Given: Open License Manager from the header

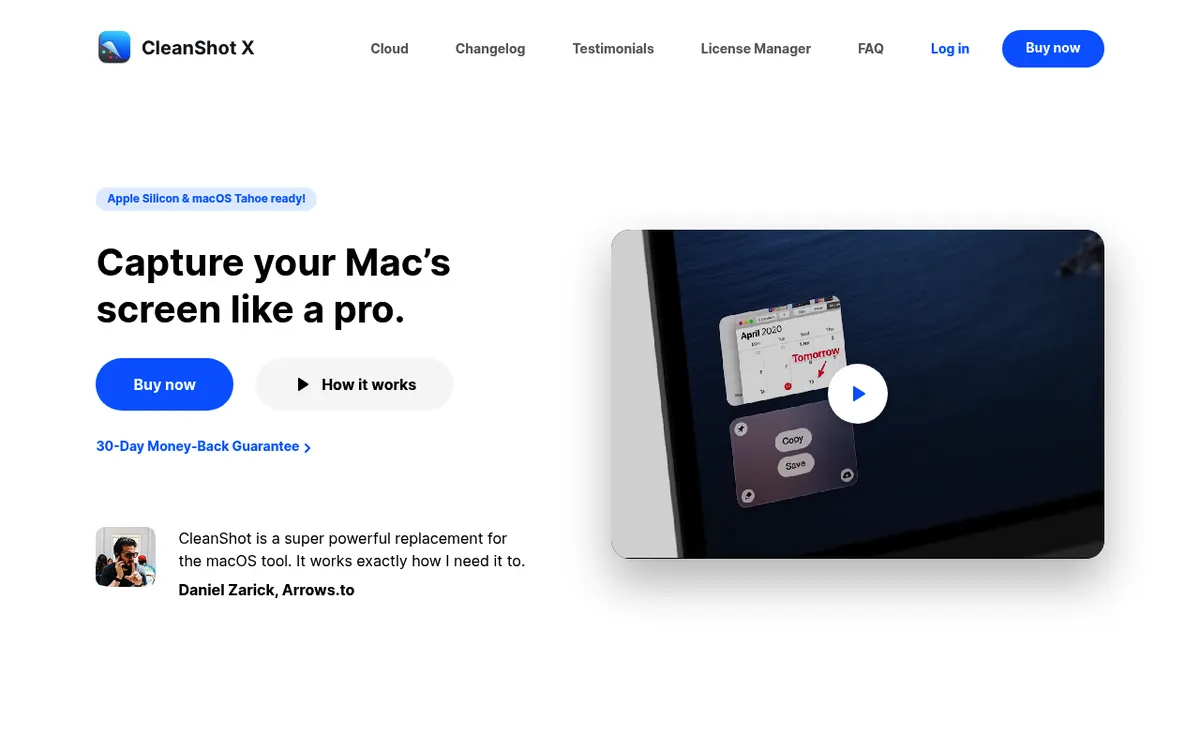Looking at the screenshot, I should 756,48.
